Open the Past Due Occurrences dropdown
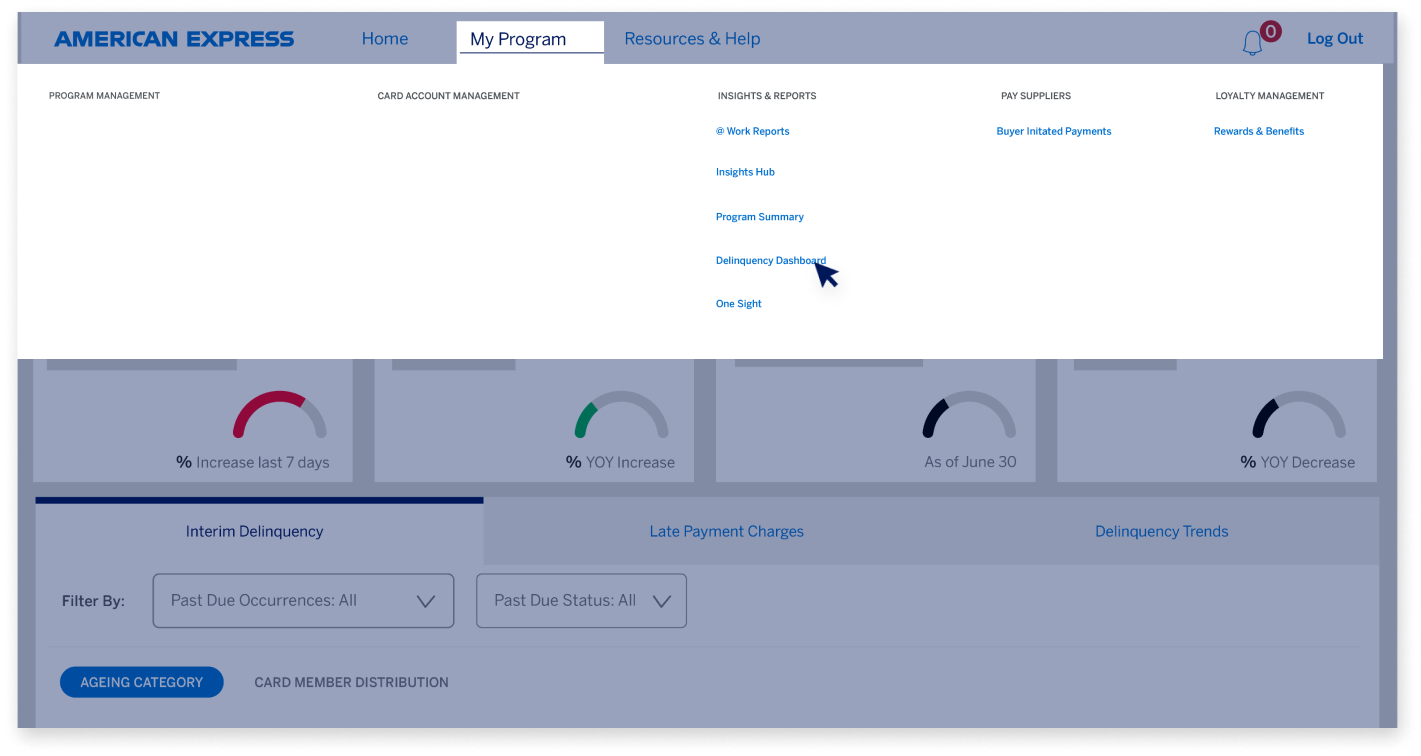1421x756 pixels. click(x=303, y=600)
